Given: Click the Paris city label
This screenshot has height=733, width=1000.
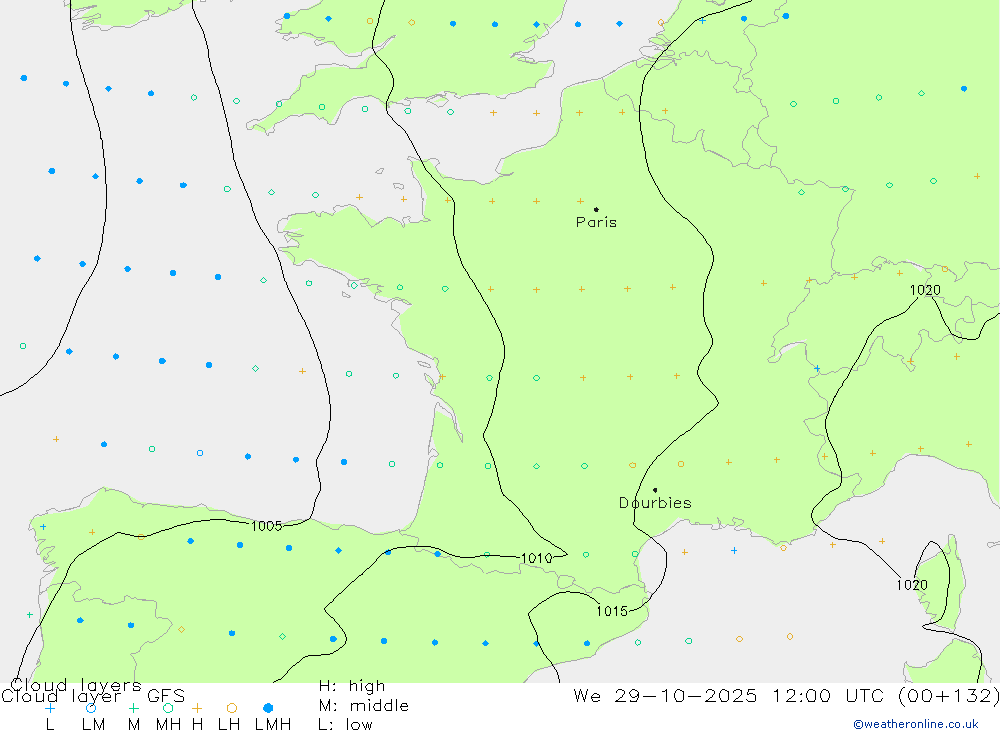Looking at the screenshot, I should tap(596, 222).
